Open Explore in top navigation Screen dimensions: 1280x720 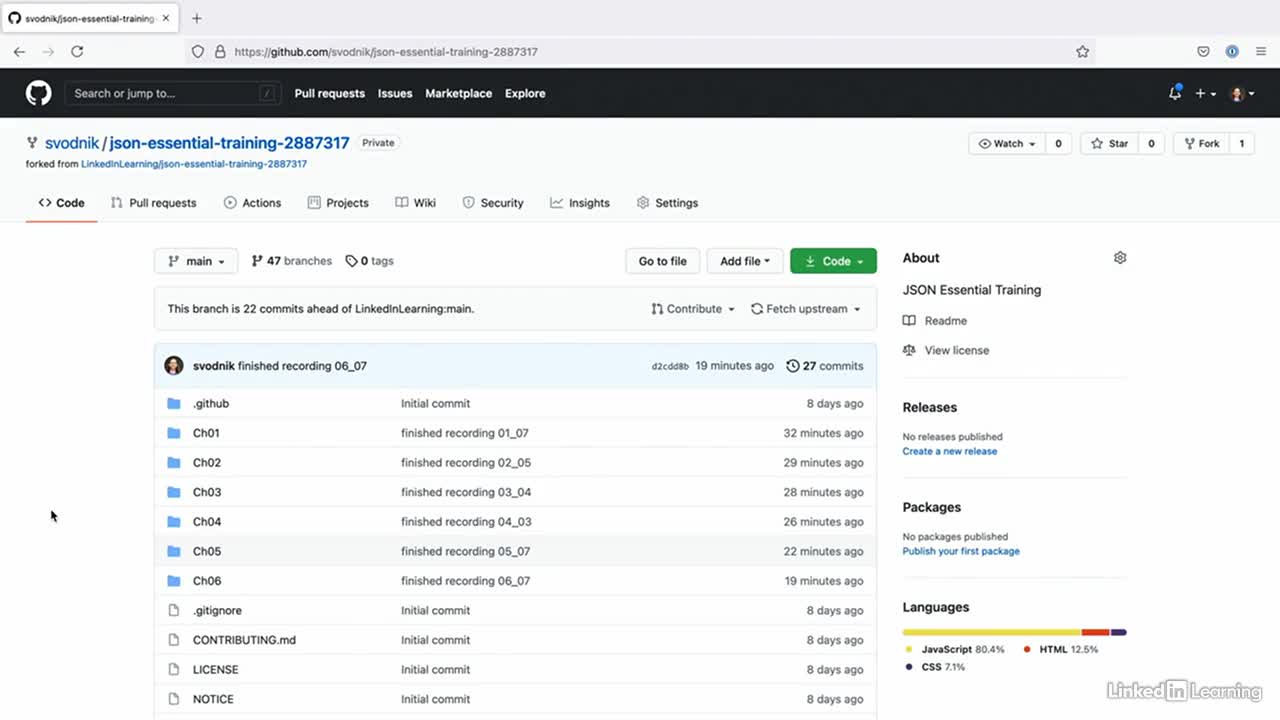[525, 93]
